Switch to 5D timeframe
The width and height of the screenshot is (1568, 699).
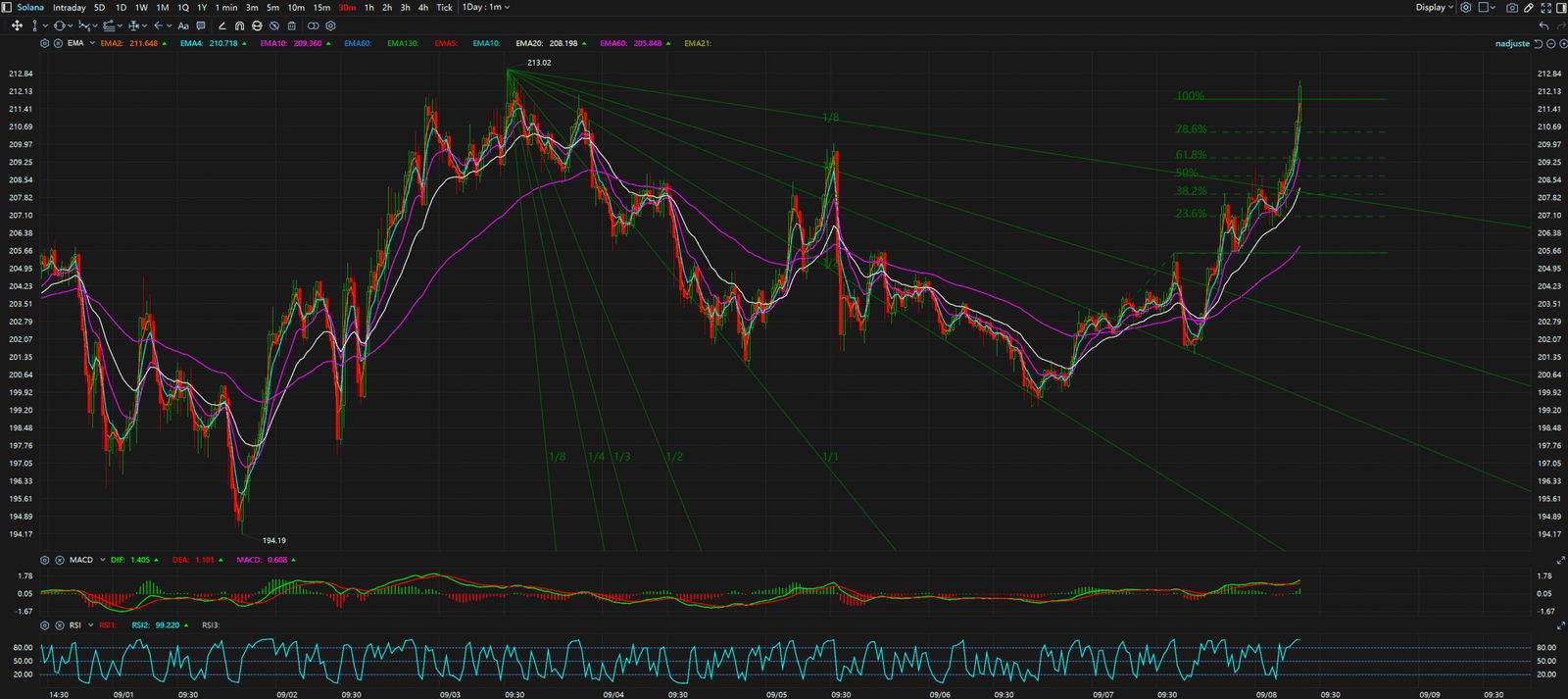pos(99,7)
